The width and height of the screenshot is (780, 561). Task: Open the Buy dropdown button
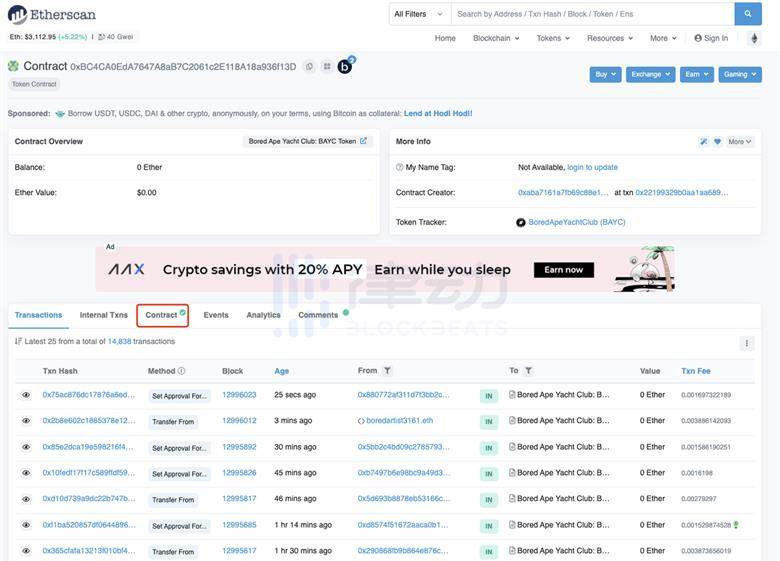(605, 75)
